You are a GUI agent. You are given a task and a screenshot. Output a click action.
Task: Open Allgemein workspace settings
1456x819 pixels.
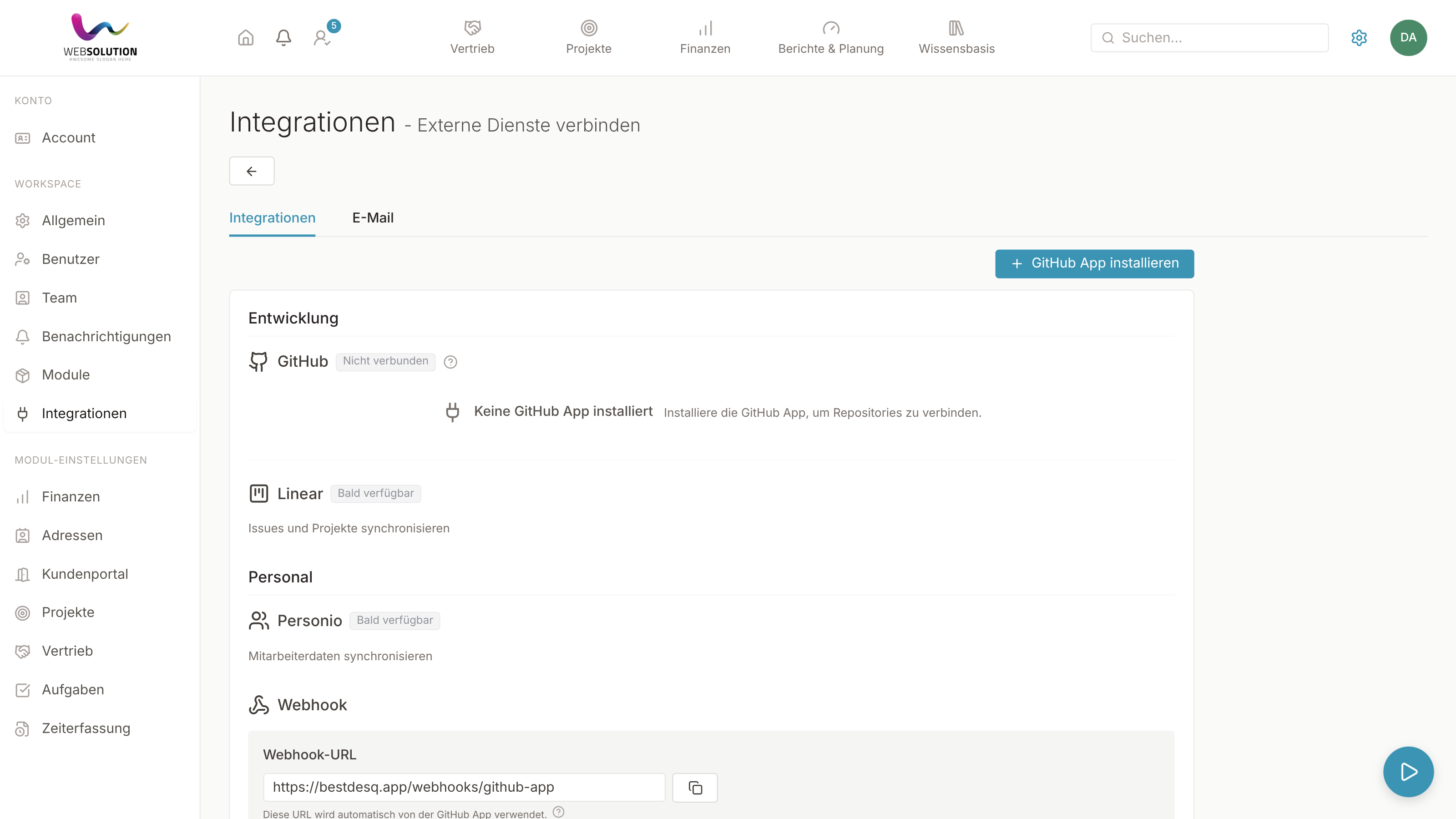tap(100, 220)
